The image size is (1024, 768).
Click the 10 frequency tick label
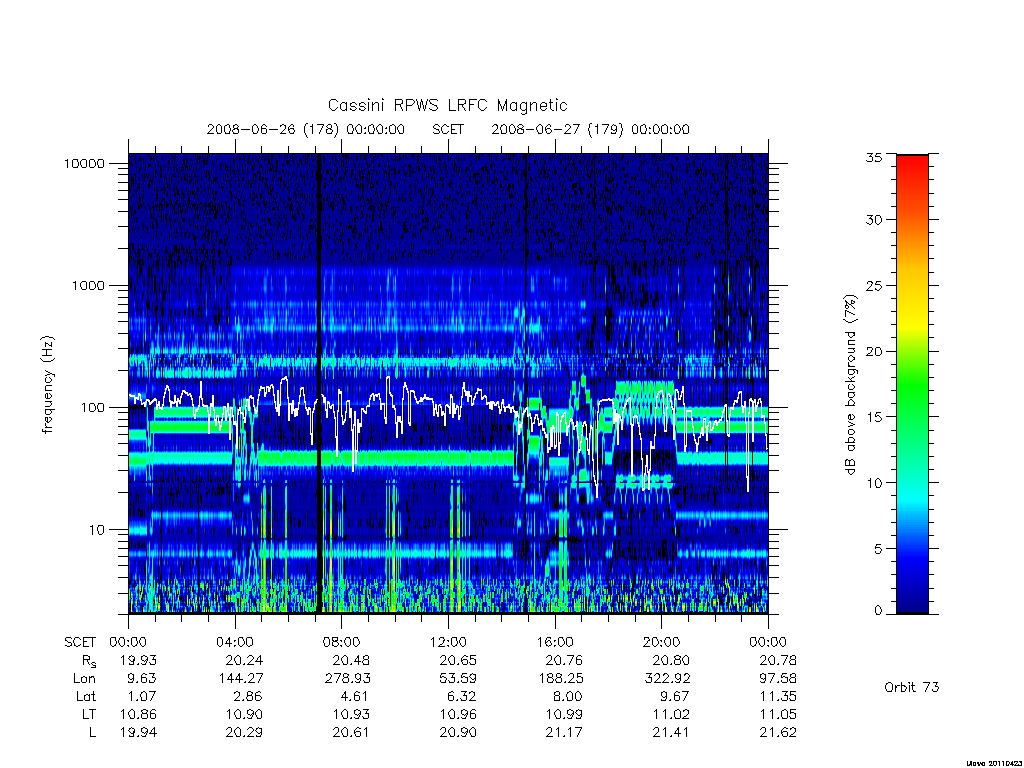point(97,530)
